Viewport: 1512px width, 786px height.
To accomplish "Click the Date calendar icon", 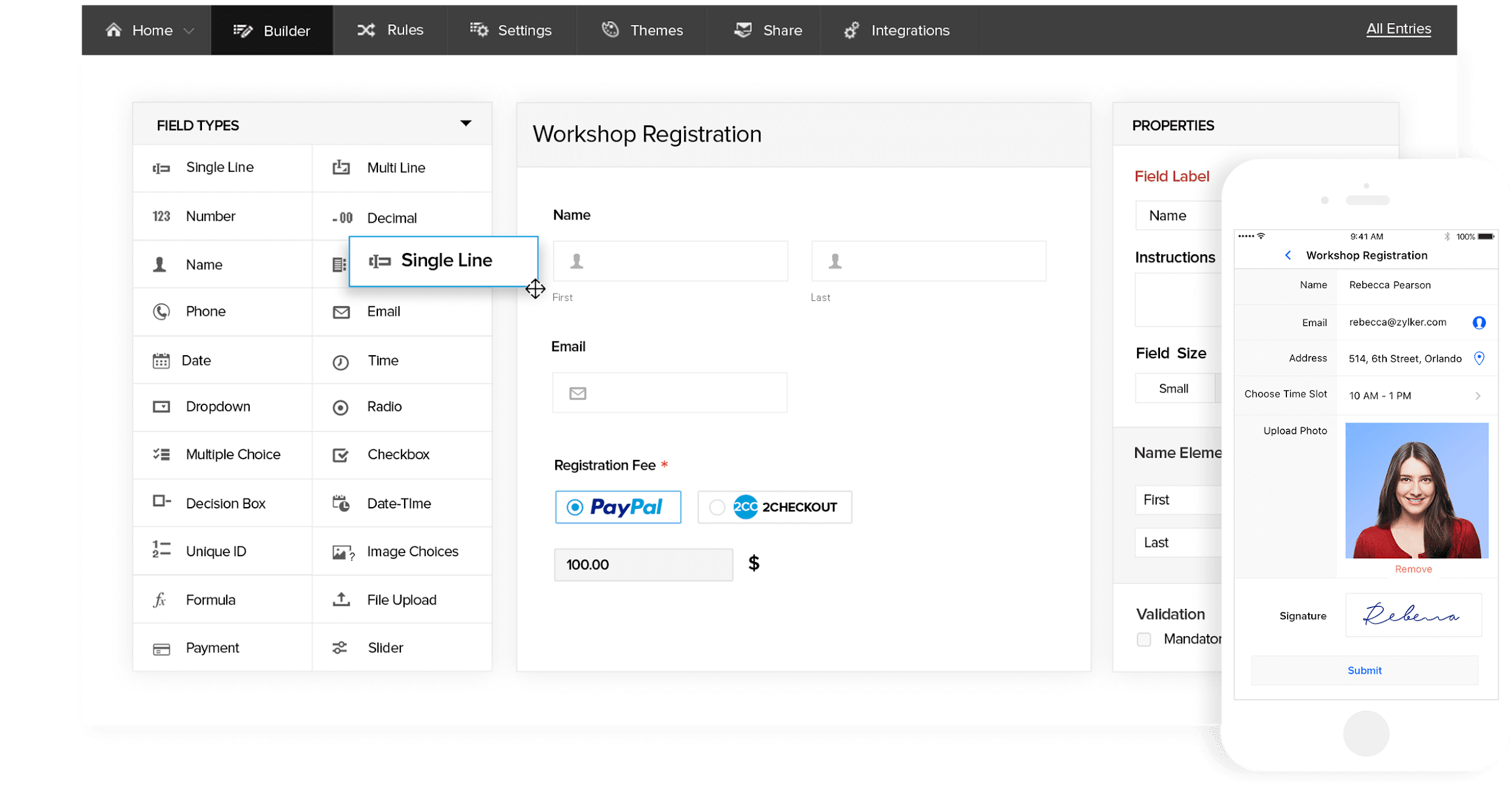I will tap(160, 360).
